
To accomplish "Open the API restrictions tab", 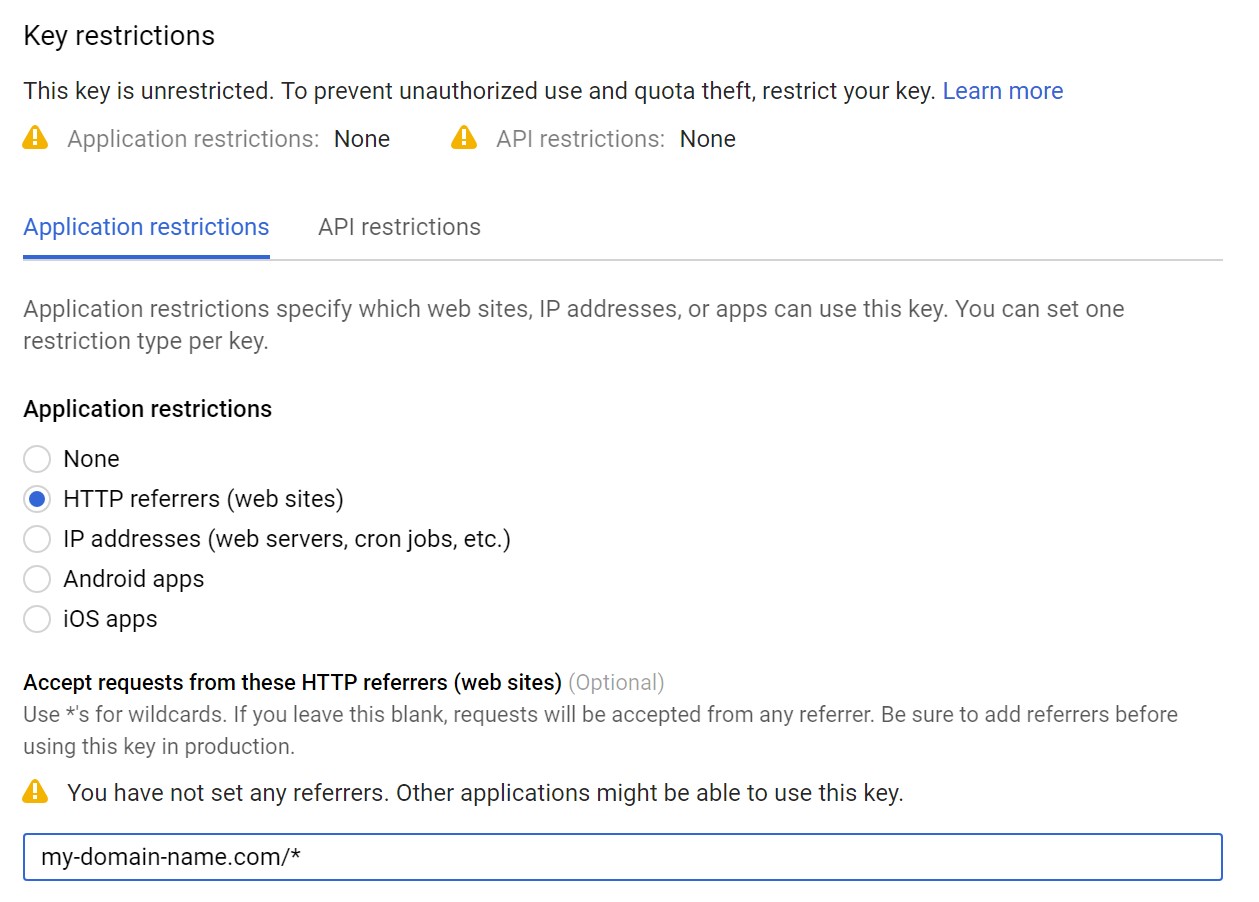I will click(399, 228).
